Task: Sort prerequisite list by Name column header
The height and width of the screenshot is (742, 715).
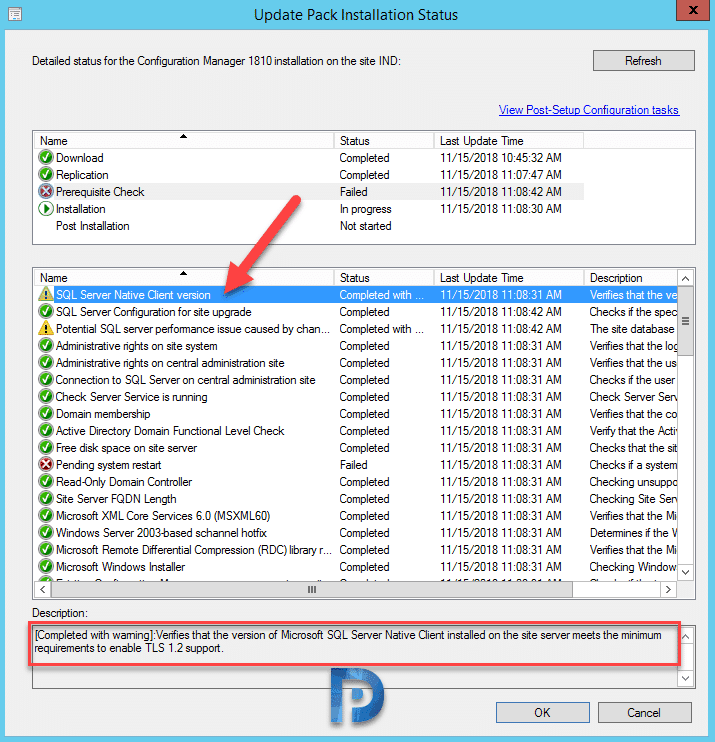Action: pyautogui.click(x=184, y=278)
